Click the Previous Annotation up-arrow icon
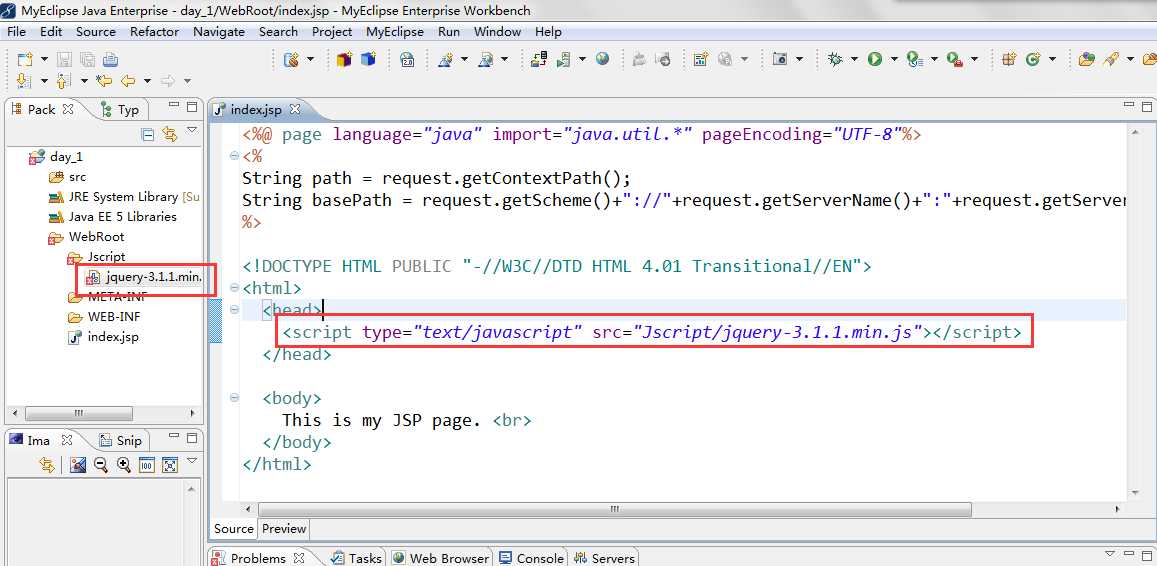Screen dimensions: 1157x566 (63, 80)
